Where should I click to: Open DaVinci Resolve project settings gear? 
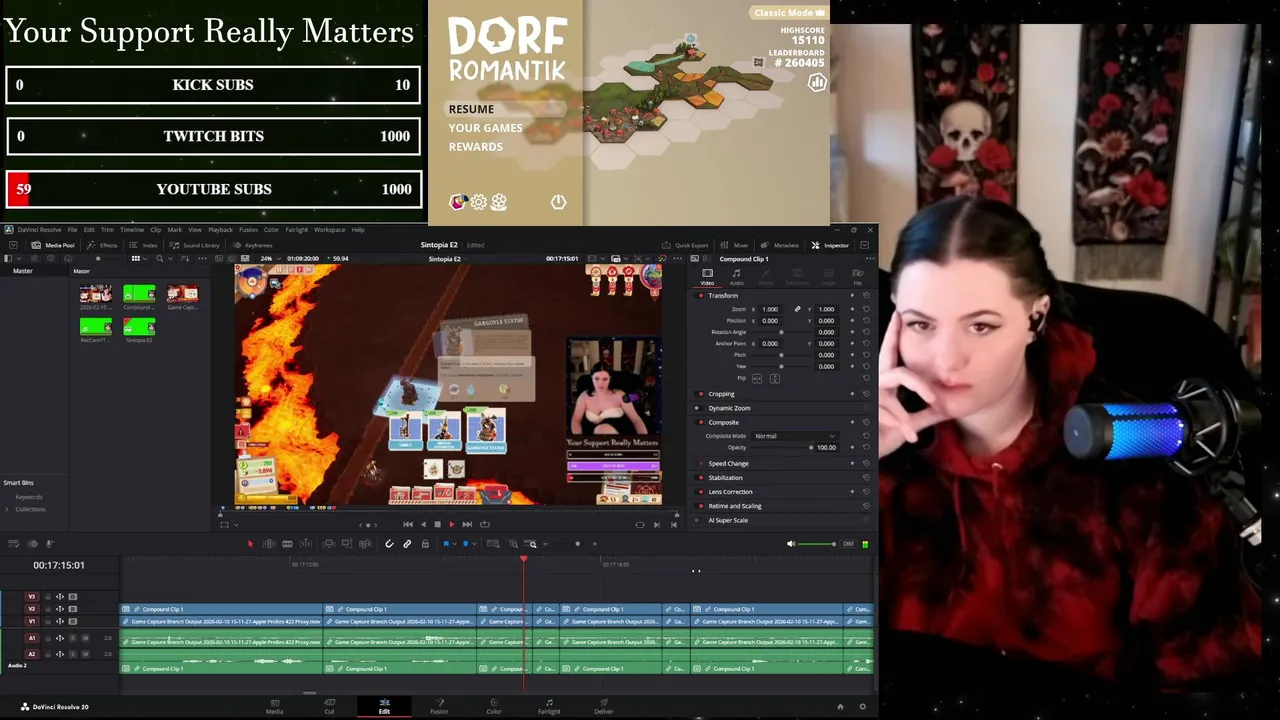click(x=862, y=706)
